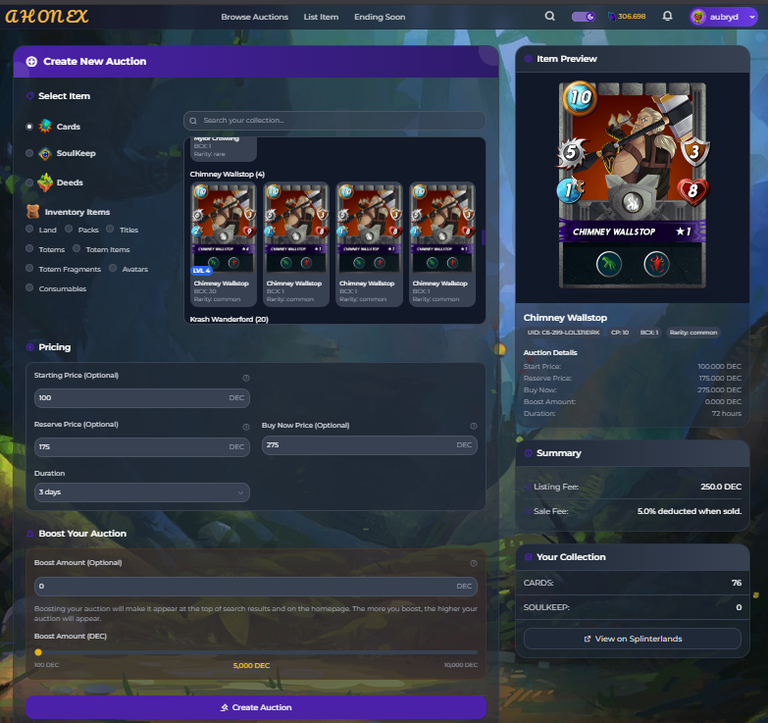Screen dimensions: 768x723
Task: Select the Avatars inventory option
Action: (113, 268)
